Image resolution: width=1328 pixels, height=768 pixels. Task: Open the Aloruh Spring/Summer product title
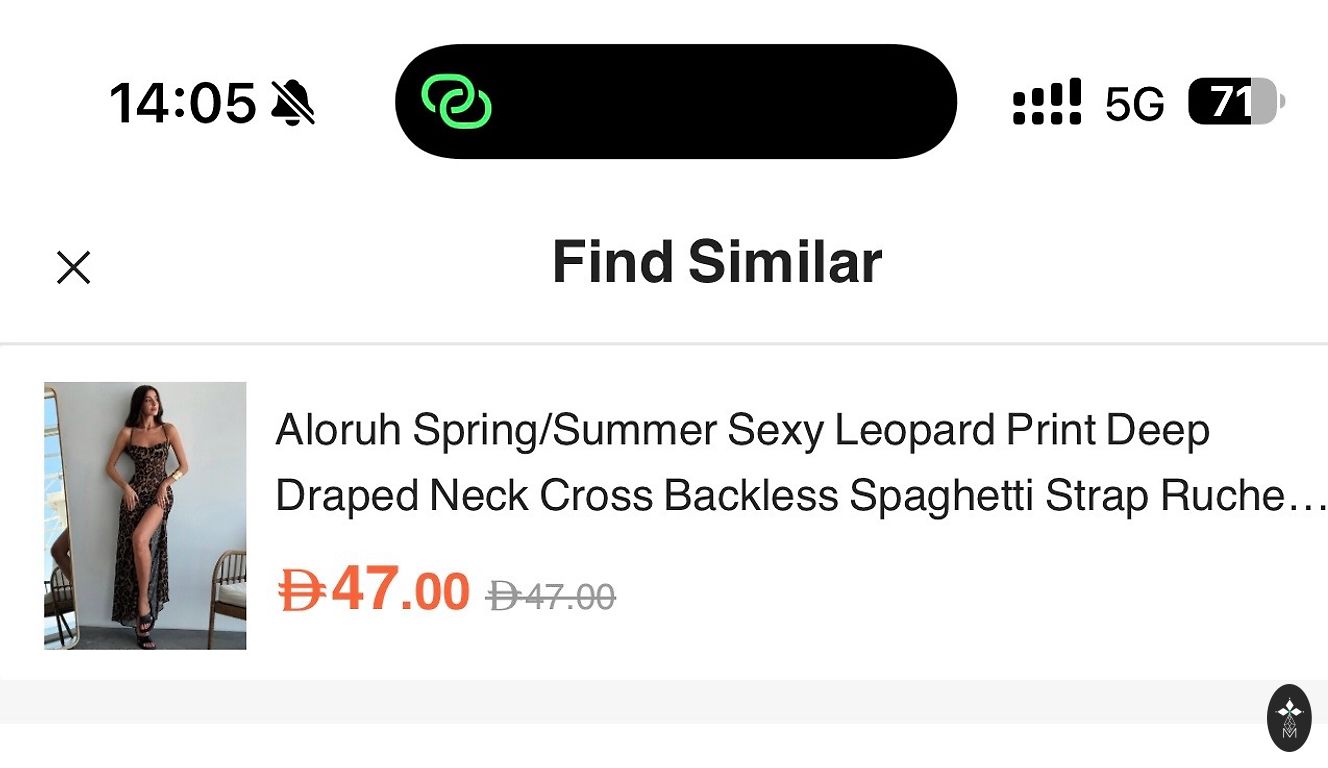[741, 430]
